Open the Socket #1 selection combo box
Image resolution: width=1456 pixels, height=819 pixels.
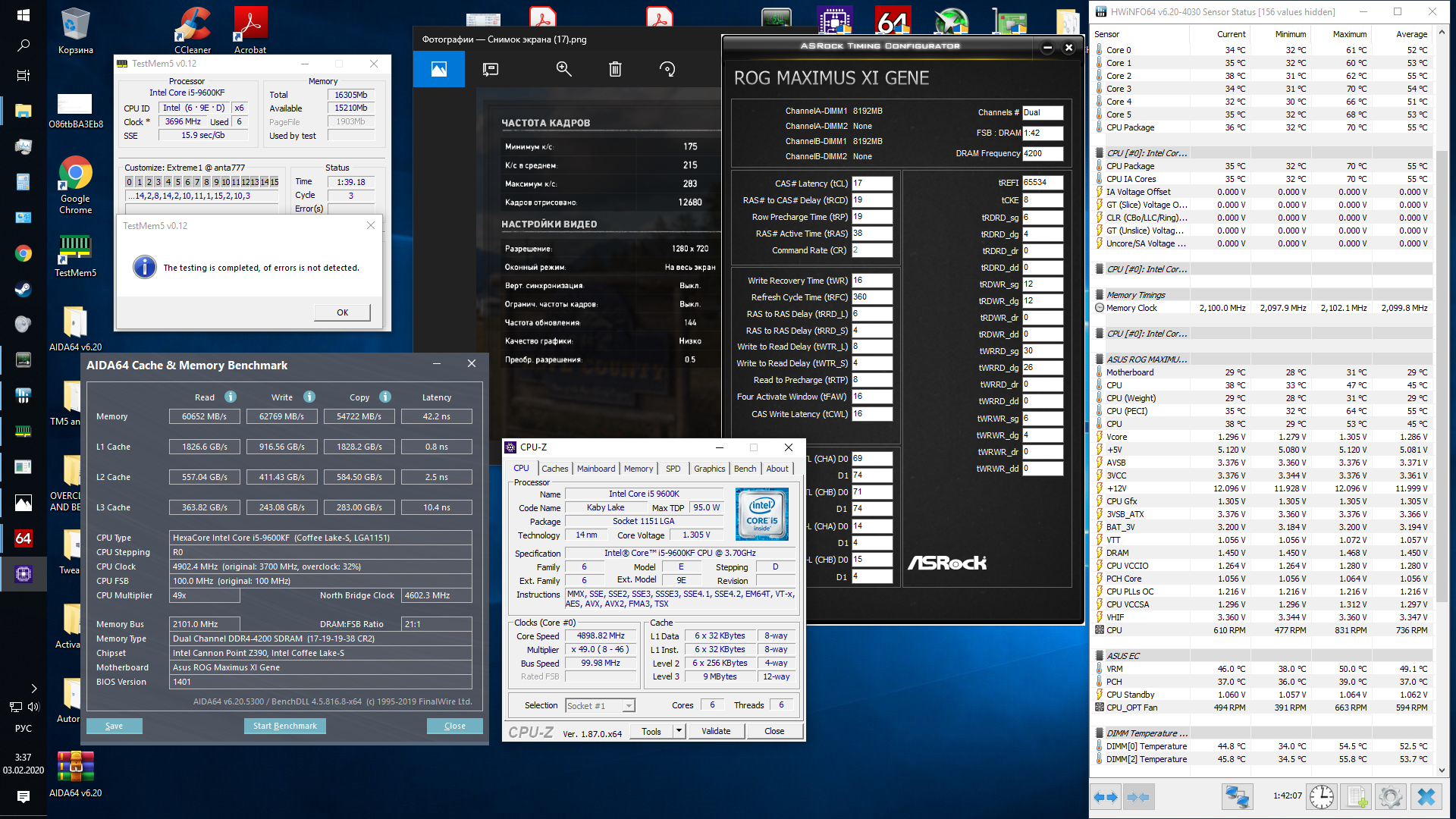pos(601,706)
